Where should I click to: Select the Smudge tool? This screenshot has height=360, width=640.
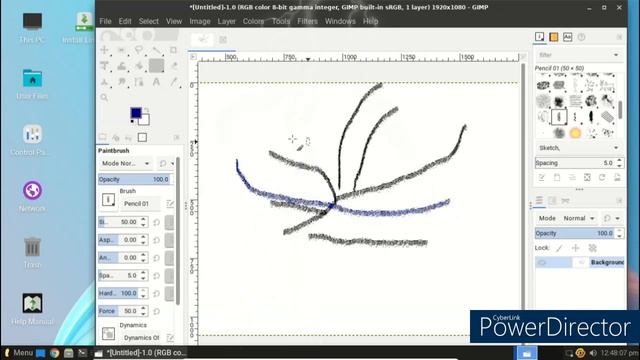[x=122, y=82]
